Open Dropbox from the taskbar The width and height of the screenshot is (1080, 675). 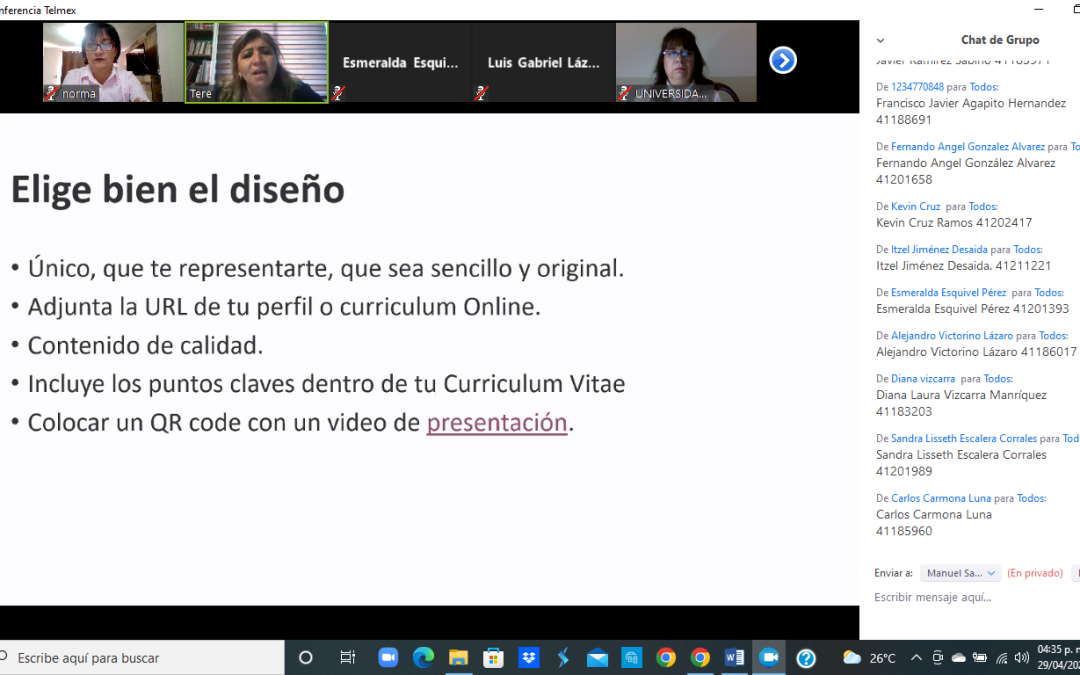[x=528, y=658]
